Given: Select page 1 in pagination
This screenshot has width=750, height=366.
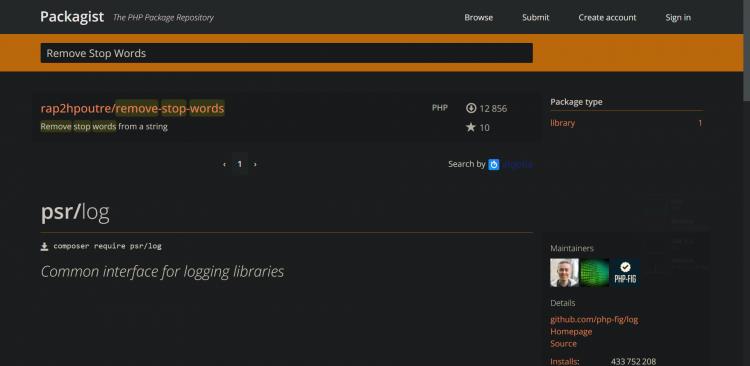Looking at the screenshot, I should pyautogui.click(x=240, y=164).
